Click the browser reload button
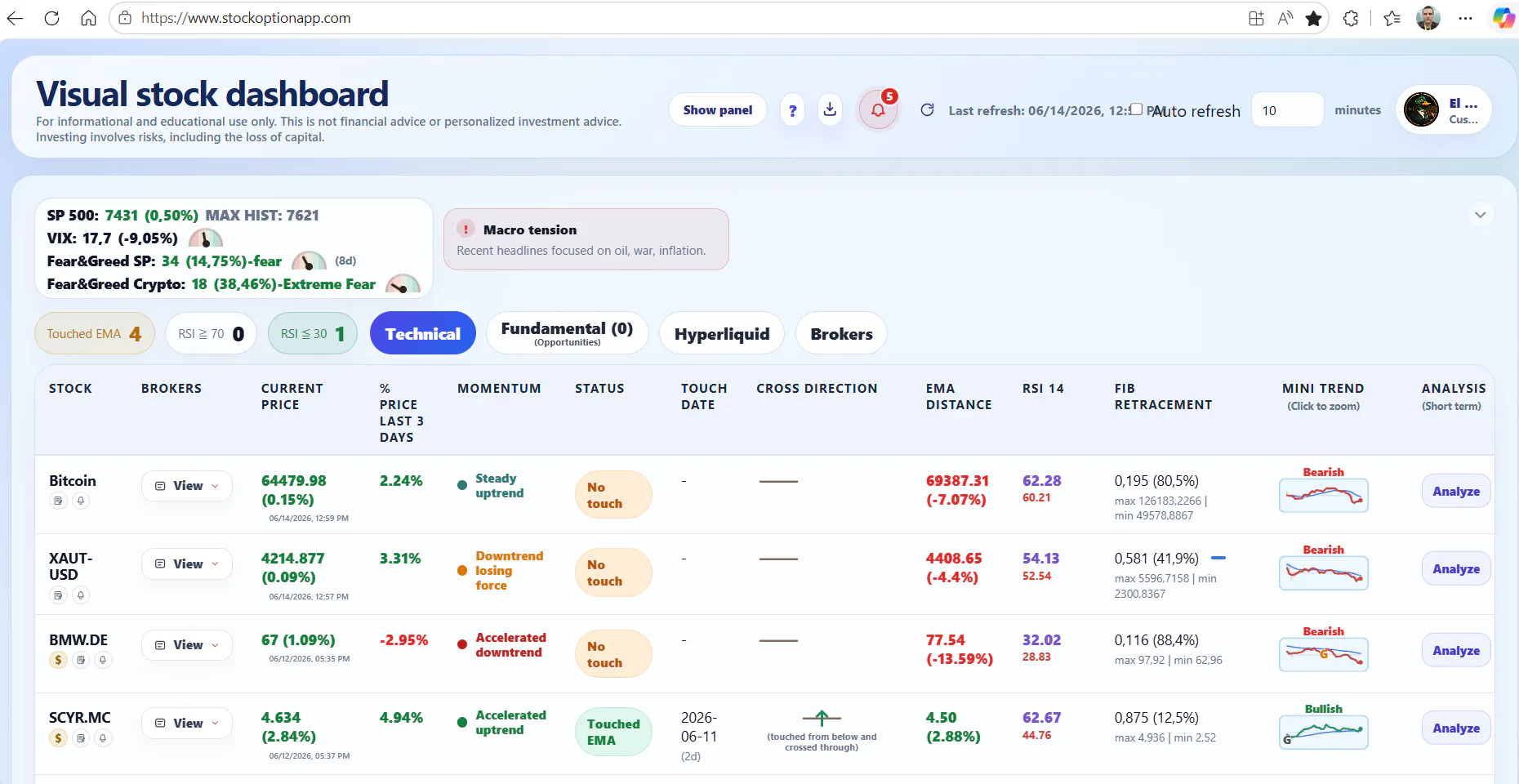The image size is (1519, 784). point(51,18)
